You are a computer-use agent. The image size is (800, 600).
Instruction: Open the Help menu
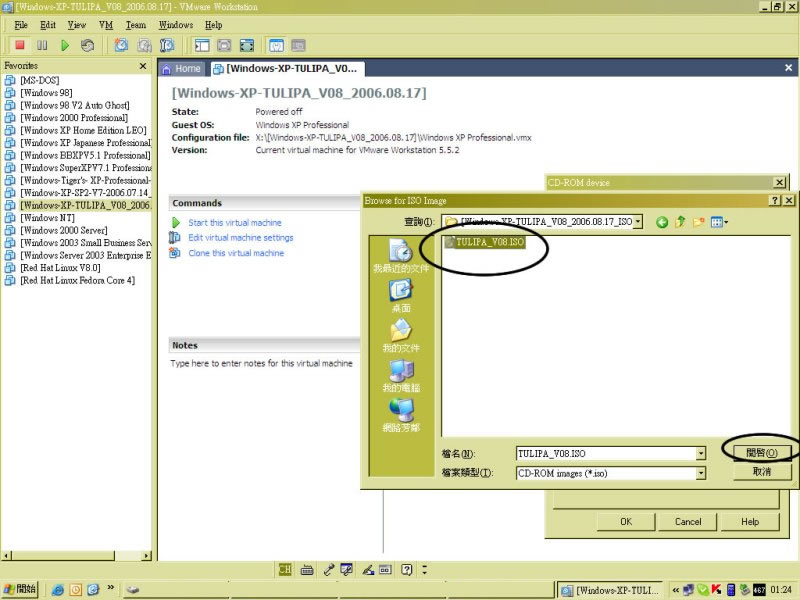click(213, 25)
